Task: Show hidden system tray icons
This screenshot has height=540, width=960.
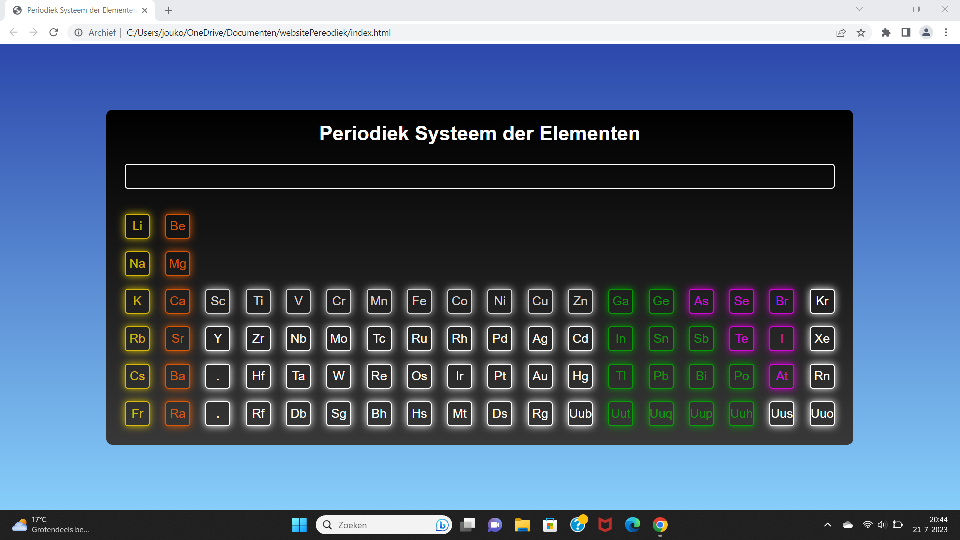Action: point(827,525)
